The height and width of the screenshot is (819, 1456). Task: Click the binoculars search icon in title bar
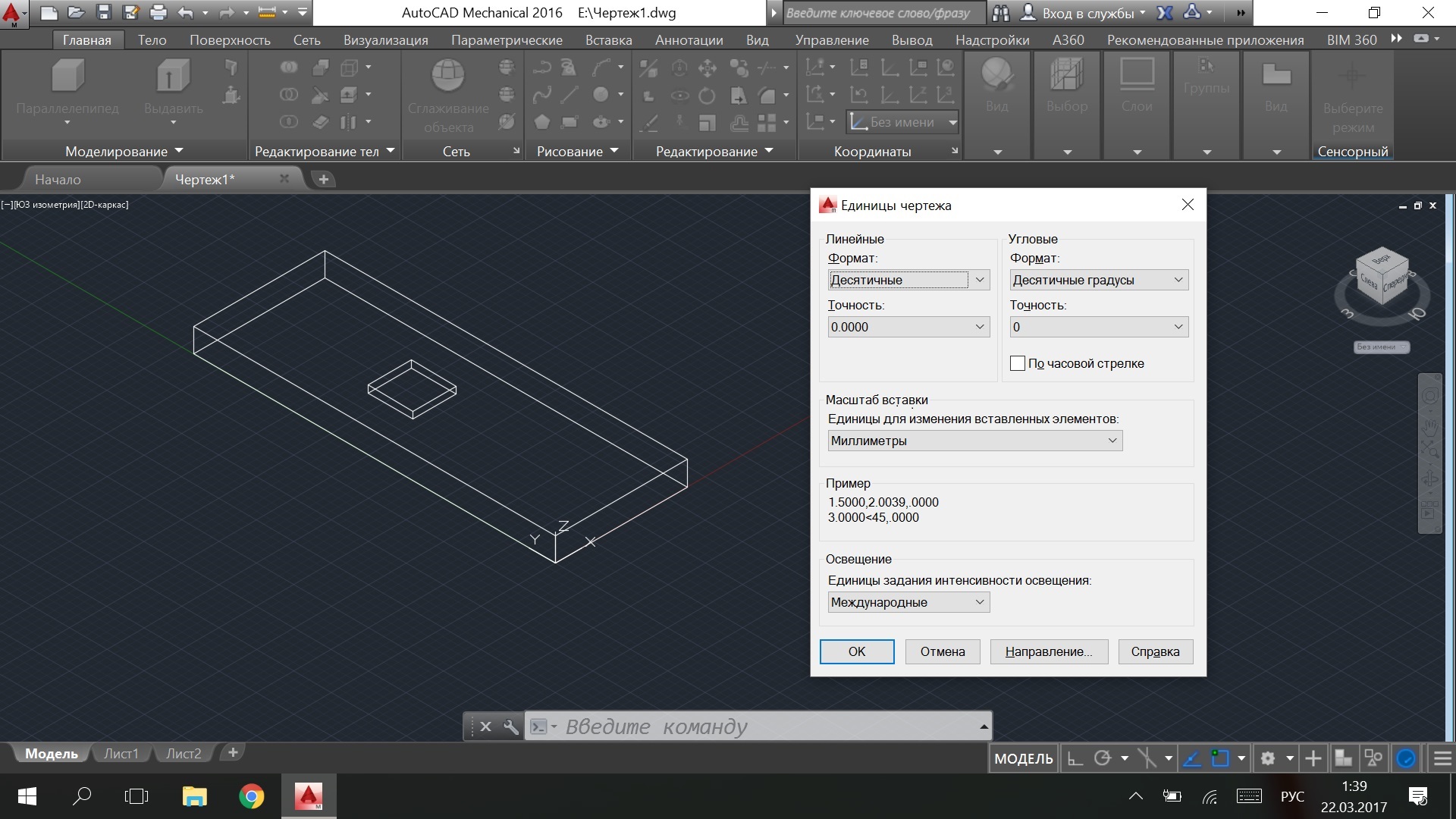click(1001, 13)
